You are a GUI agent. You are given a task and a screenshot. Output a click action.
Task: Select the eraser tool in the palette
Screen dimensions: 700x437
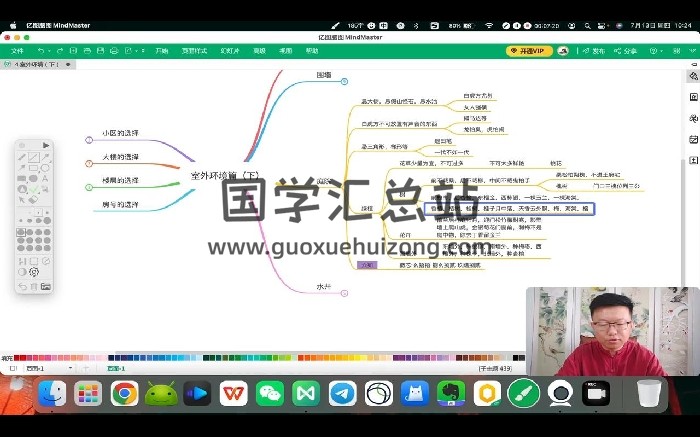tap(33, 200)
